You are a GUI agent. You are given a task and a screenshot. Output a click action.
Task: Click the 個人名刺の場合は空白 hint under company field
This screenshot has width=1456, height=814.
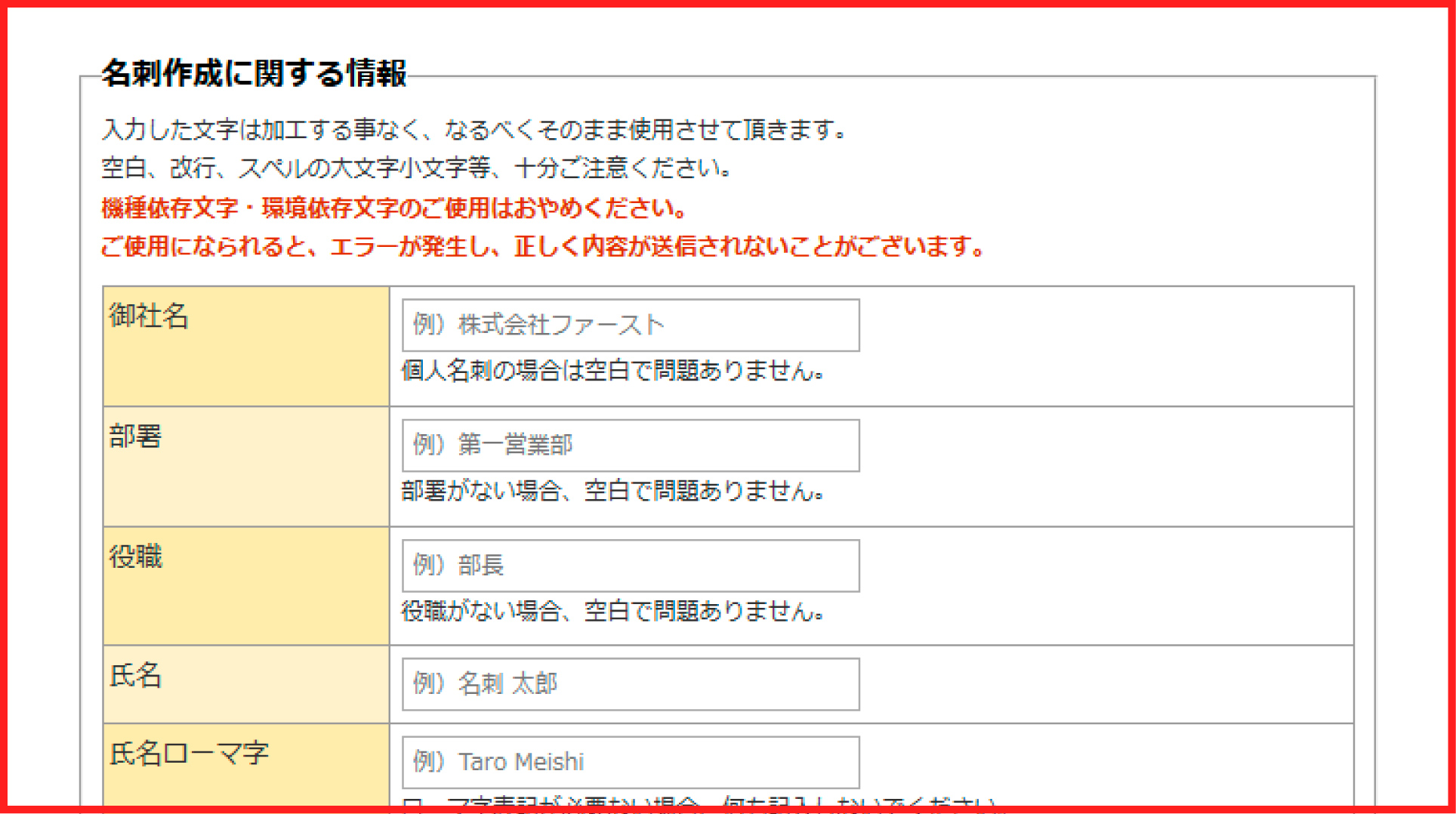click(612, 371)
